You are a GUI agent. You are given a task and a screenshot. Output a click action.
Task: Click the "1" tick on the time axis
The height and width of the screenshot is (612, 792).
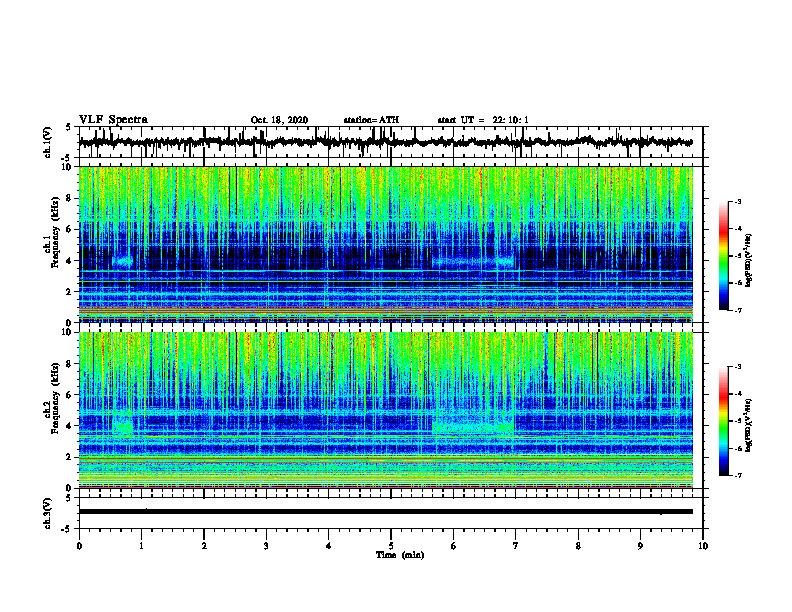141,546
